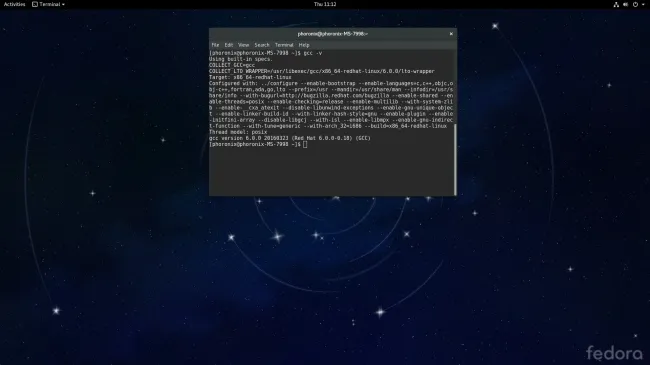The image size is (650, 365).
Task: Open the Help menu in Terminal
Action: tap(304, 45)
